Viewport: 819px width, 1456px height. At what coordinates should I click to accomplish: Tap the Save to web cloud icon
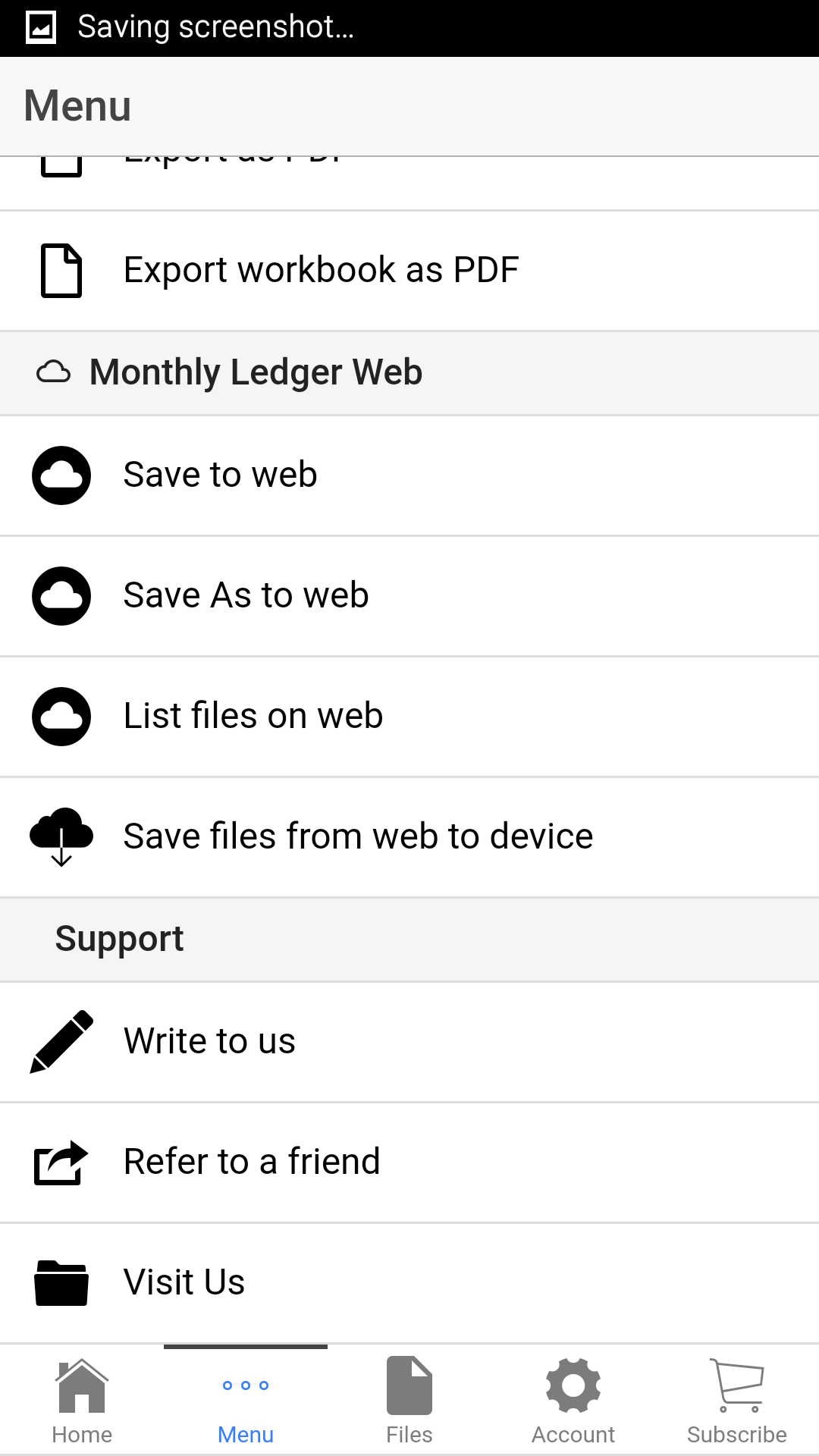click(61, 475)
